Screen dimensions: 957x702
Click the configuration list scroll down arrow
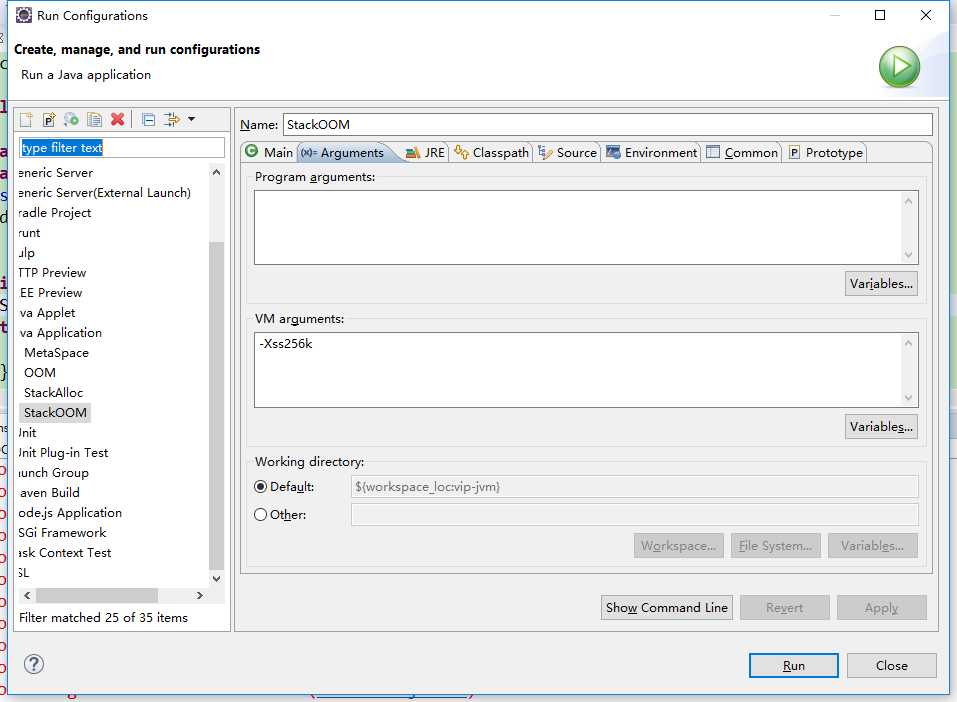[x=217, y=579]
